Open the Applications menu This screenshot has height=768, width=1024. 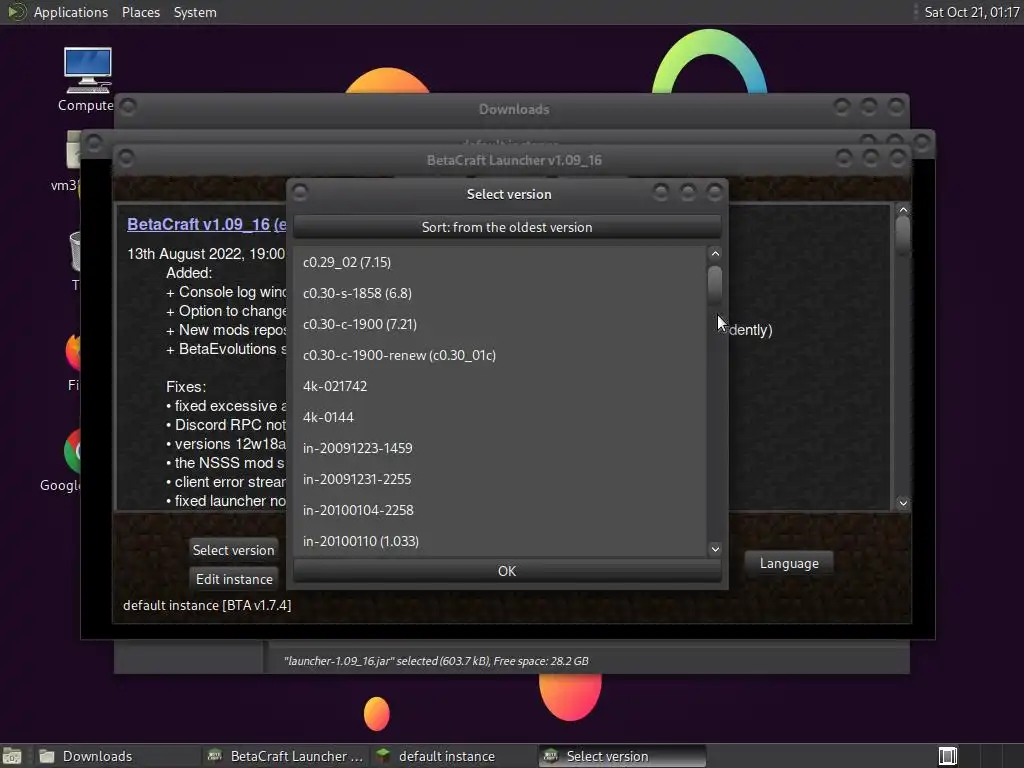pos(71,12)
